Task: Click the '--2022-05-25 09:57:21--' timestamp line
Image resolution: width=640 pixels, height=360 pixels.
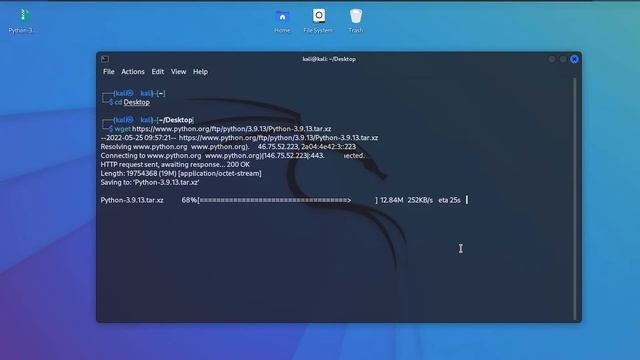Action: 239,138
